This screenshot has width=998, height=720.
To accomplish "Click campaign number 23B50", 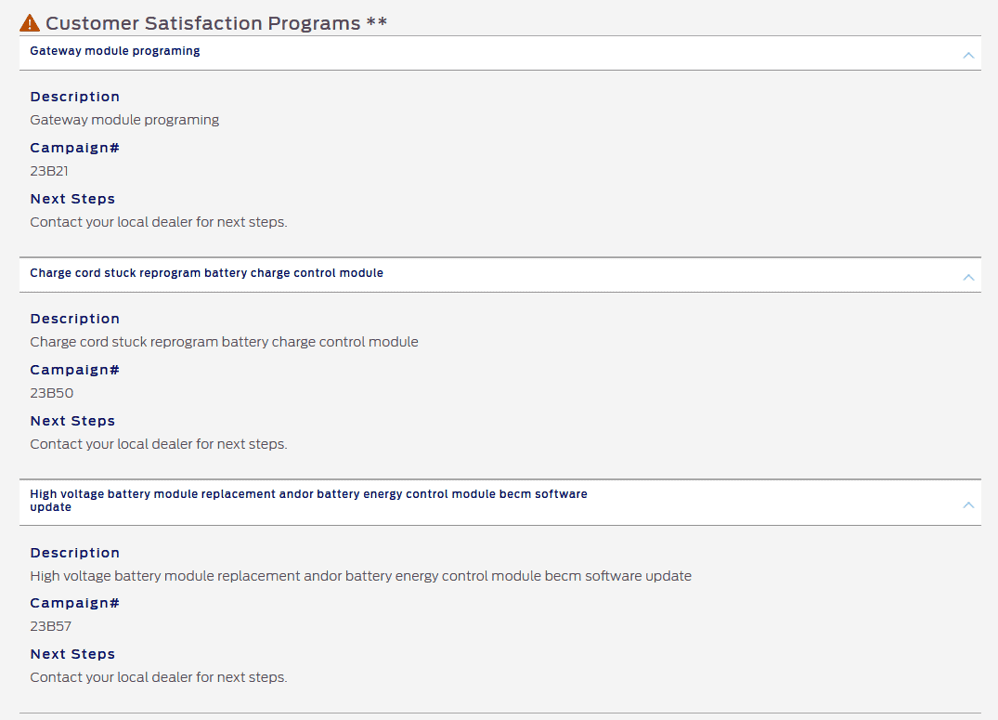I will pos(52,393).
